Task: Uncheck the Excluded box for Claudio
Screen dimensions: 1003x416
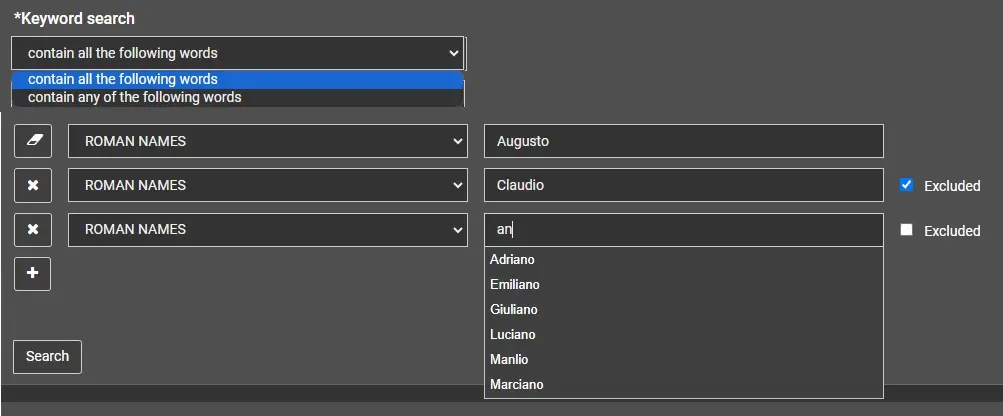Action: coord(906,185)
